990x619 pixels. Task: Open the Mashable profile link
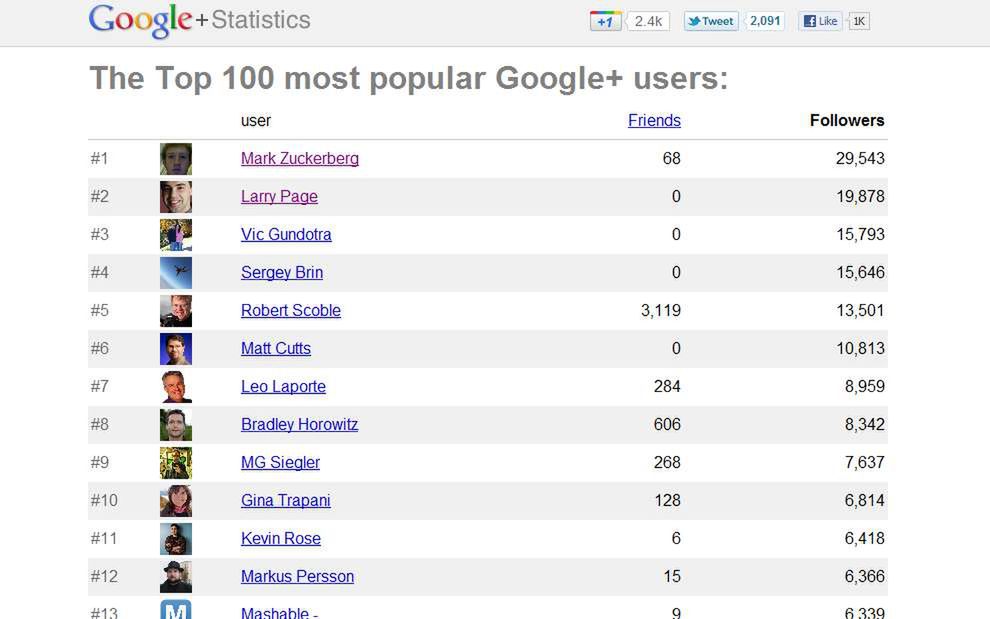click(x=279, y=612)
